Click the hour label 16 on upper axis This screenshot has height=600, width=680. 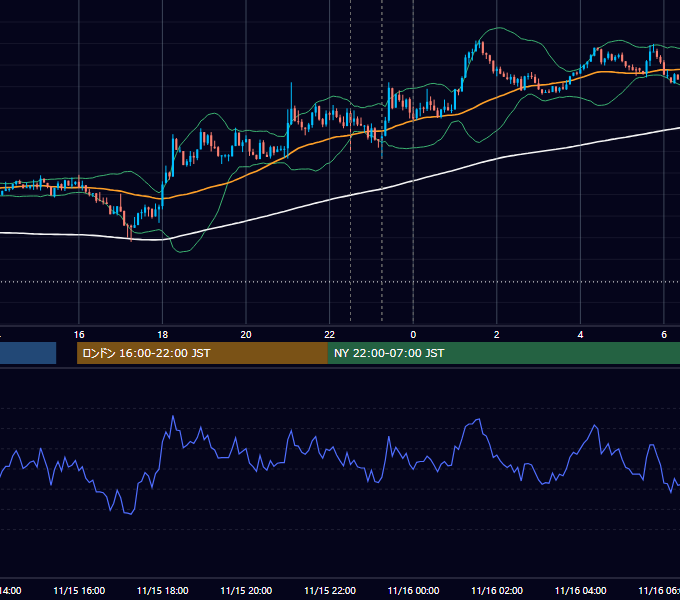[x=79, y=335]
